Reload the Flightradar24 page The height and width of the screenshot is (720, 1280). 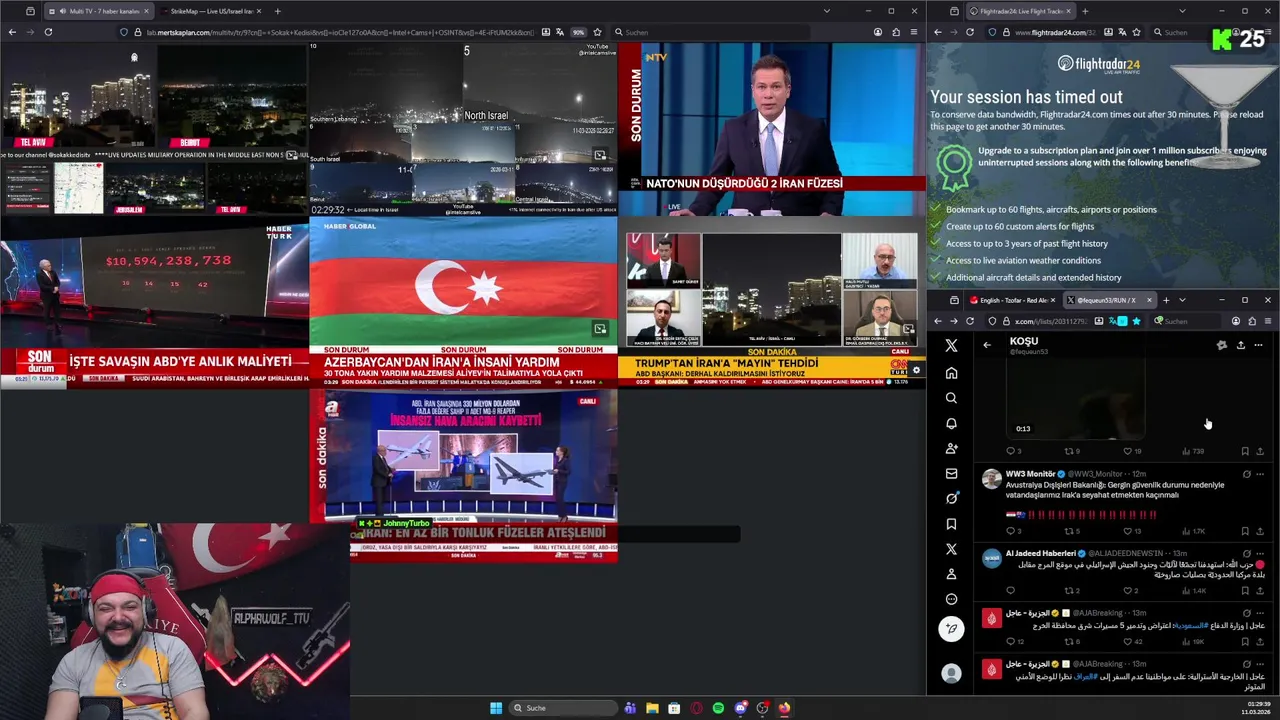970,32
